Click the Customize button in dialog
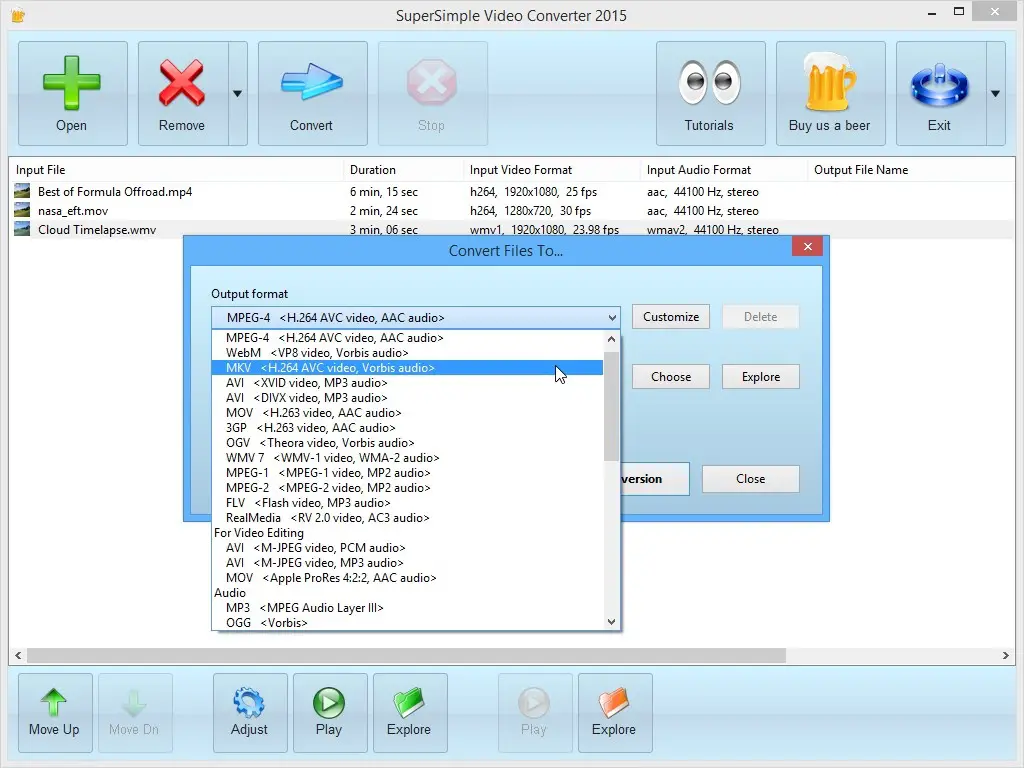Screen dimensions: 1024x768 pyautogui.click(x=671, y=317)
